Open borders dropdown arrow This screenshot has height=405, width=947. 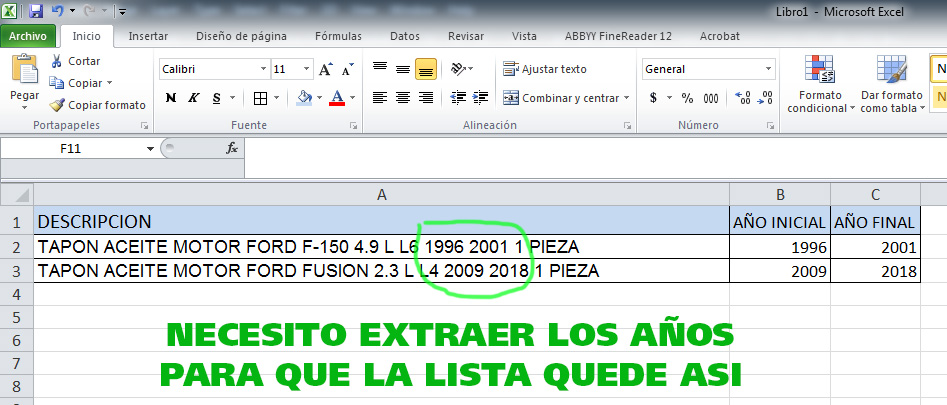pos(277,98)
